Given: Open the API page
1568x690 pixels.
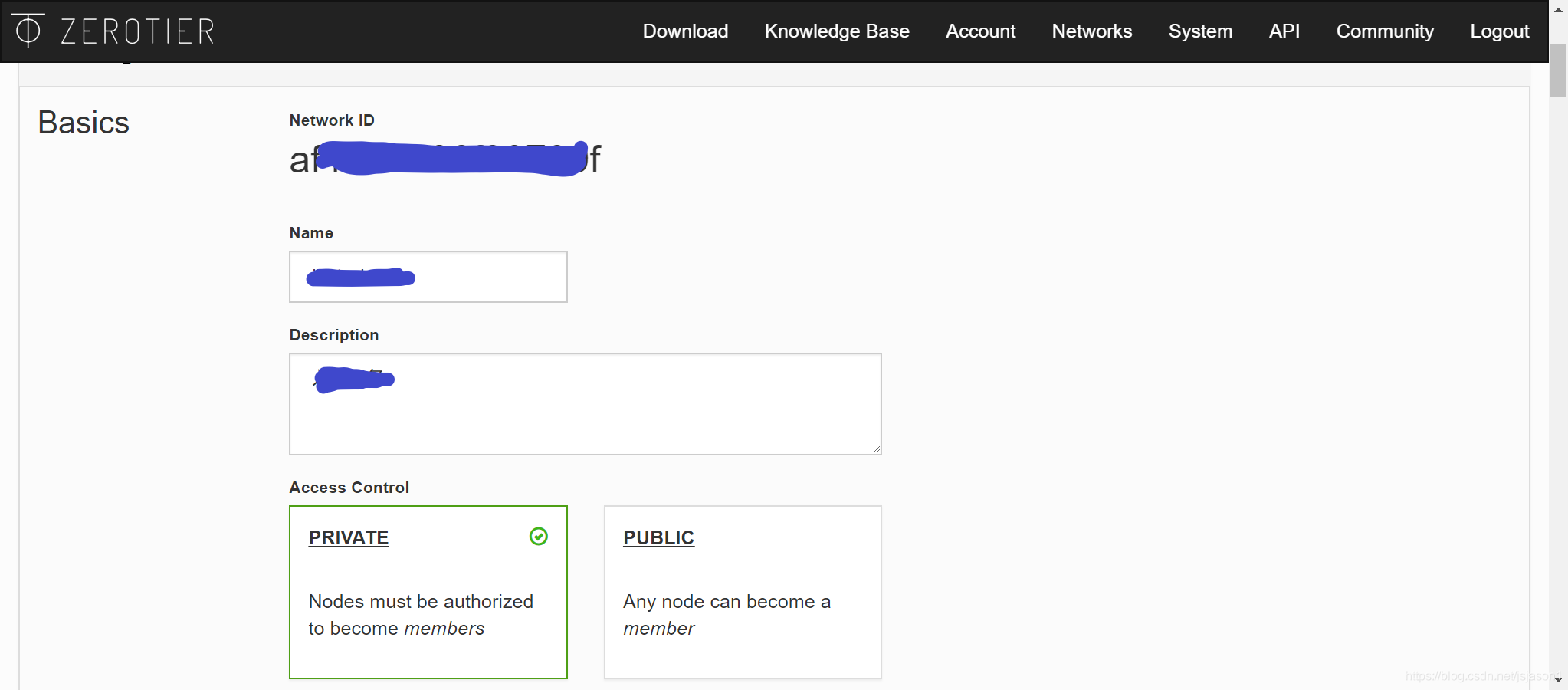Looking at the screenshot, I should (1284, 31).
